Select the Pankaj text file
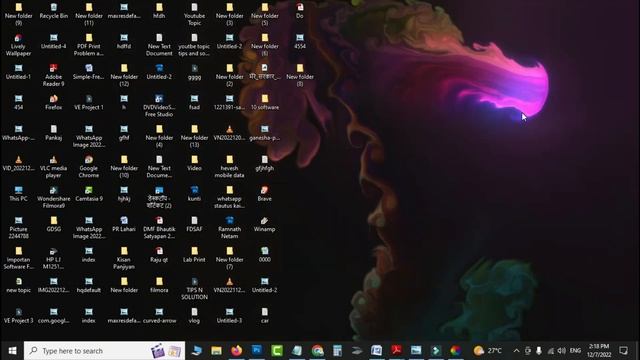This screenshot has width=640, height=360. 53,133
